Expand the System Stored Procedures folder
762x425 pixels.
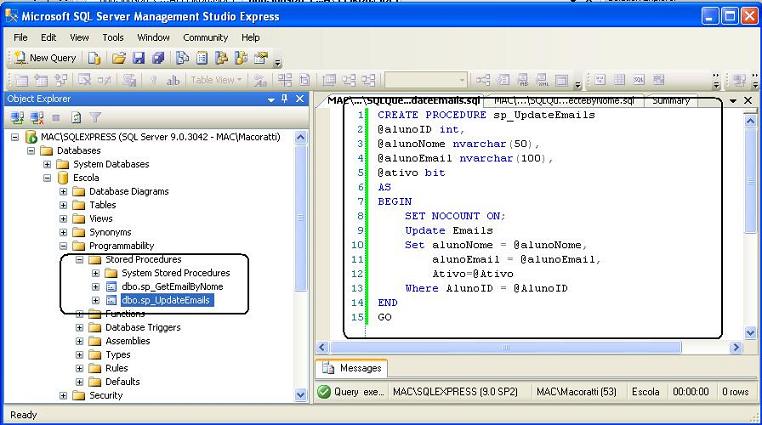[96, 273]
